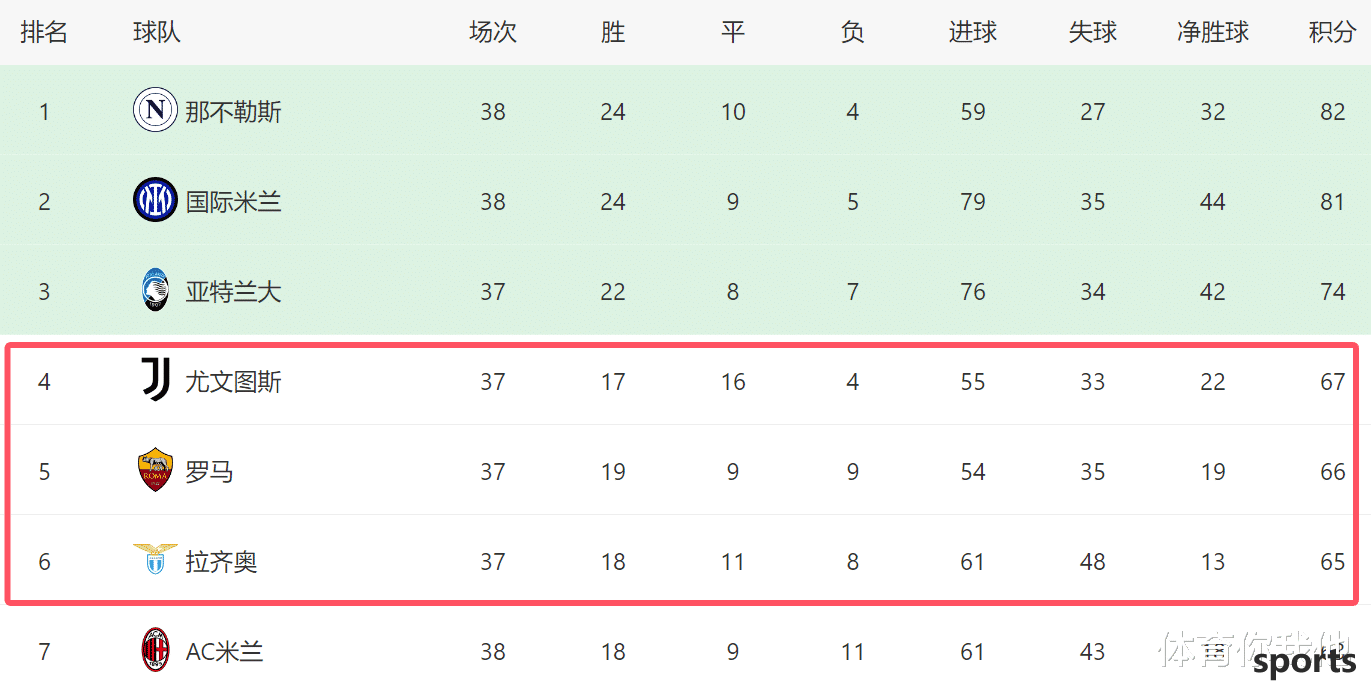
Task: Click the 场次 column header
Action: [x=493, y=32]
